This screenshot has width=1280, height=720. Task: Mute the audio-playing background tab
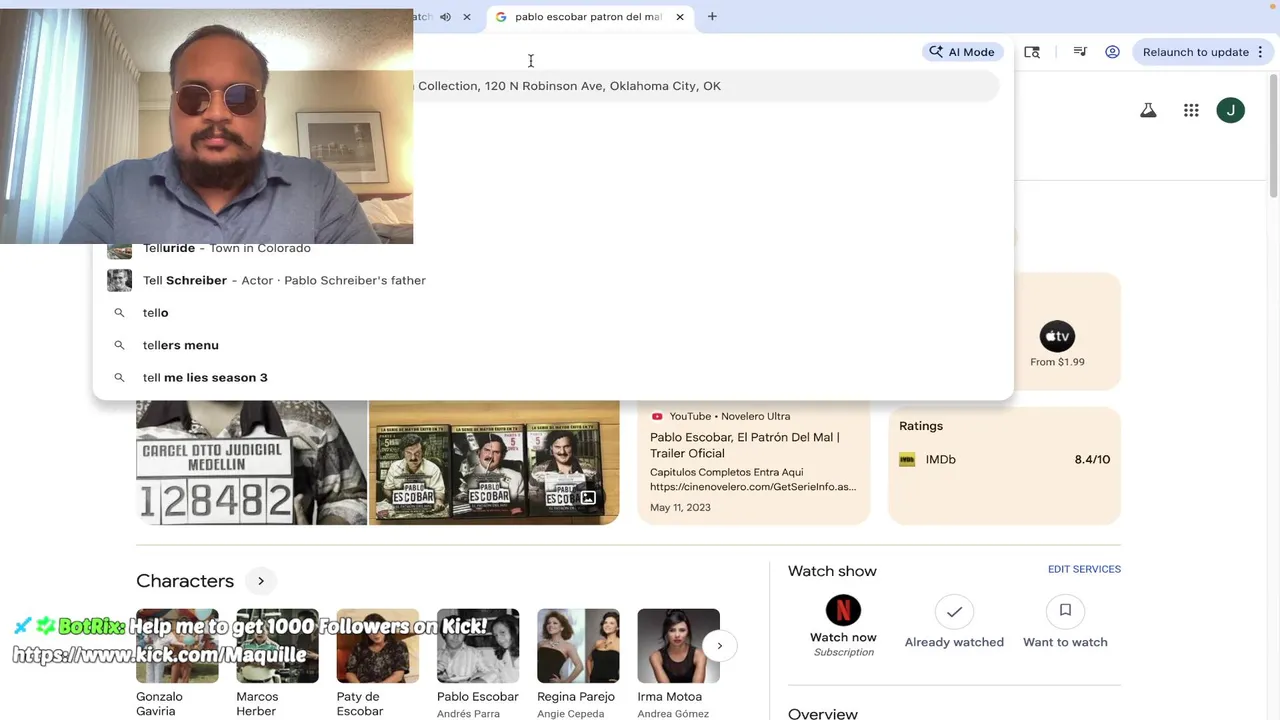coord(445,17)
